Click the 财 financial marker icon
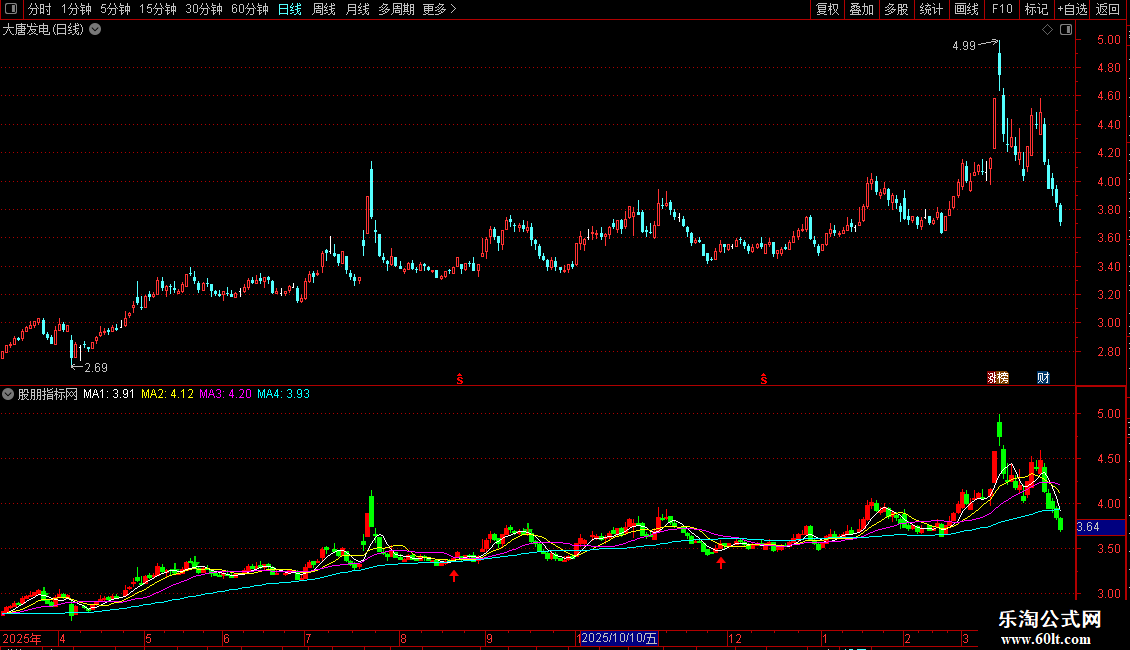Viewport: 1130px width, 650px height. coord(1044,378)
